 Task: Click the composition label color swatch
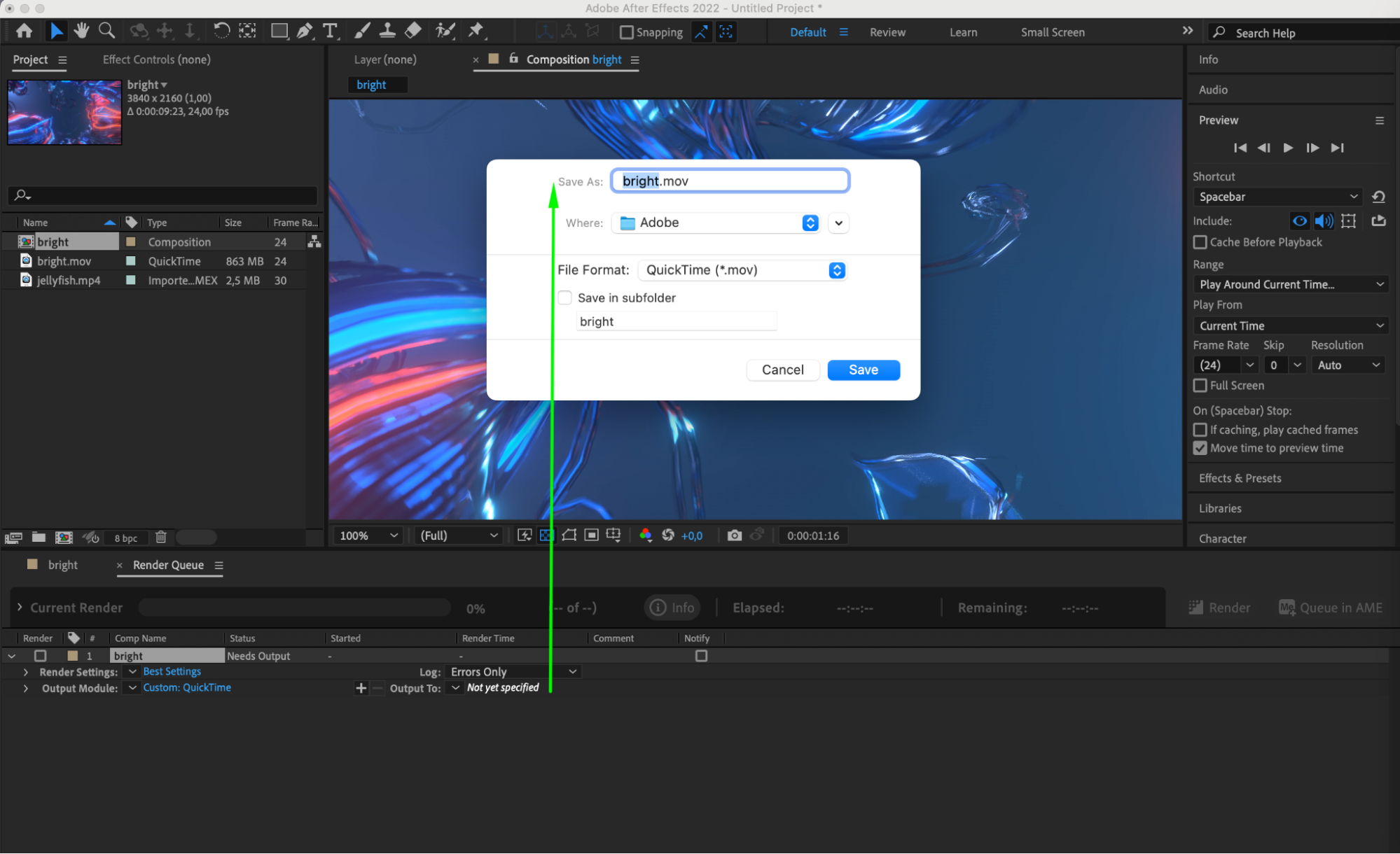coord(130,241)
